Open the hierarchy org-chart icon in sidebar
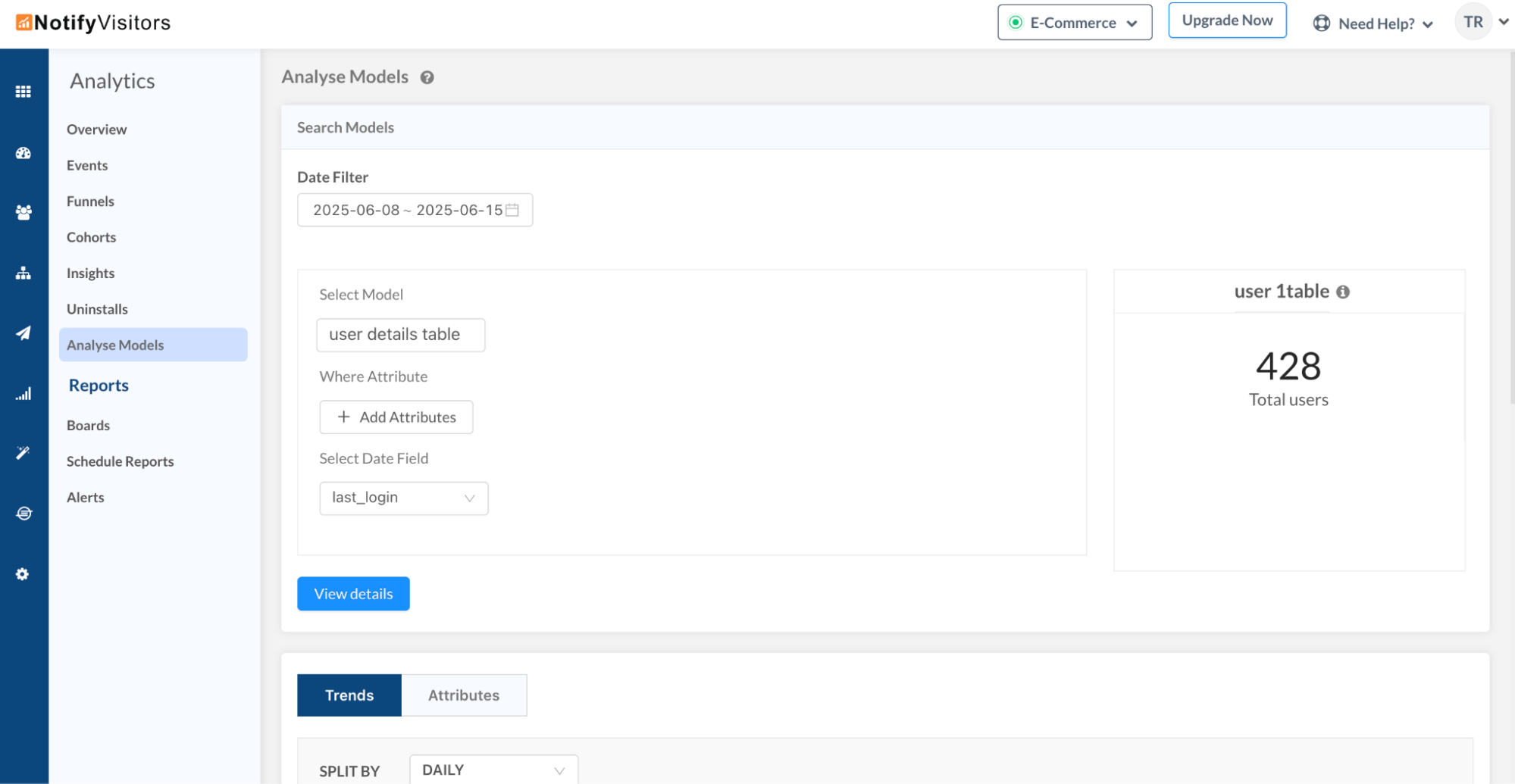Screen dimensions: 1515x784 tap(23, 273)
